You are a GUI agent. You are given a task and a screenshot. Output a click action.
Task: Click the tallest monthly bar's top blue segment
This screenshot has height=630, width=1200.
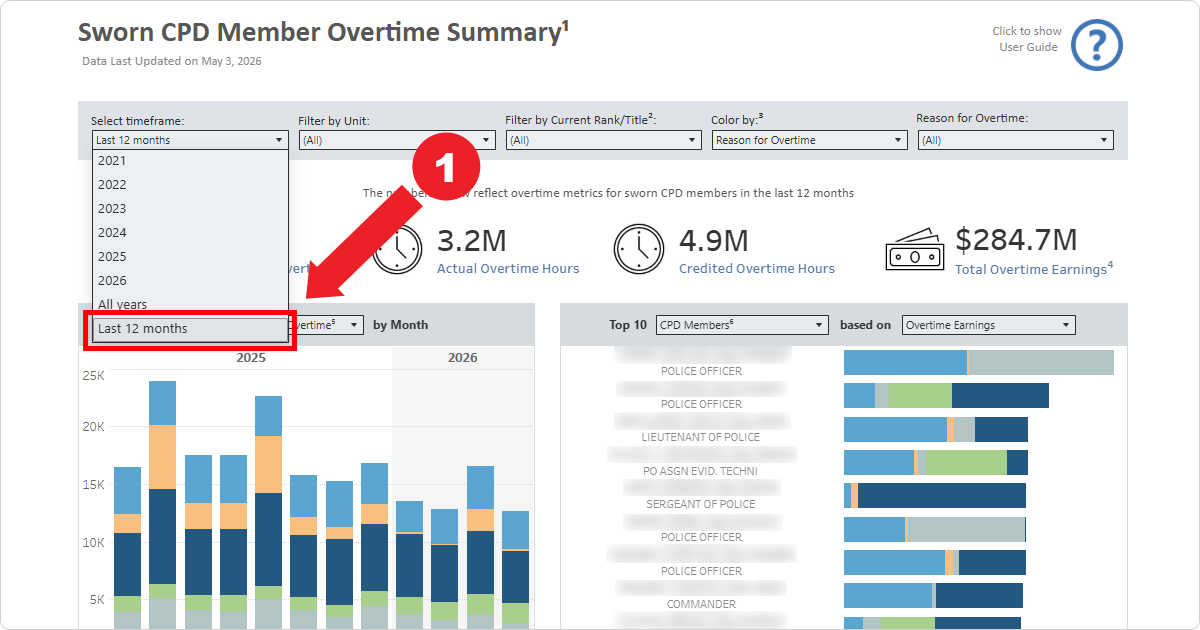pyautogui.click(x=163, y=403)
